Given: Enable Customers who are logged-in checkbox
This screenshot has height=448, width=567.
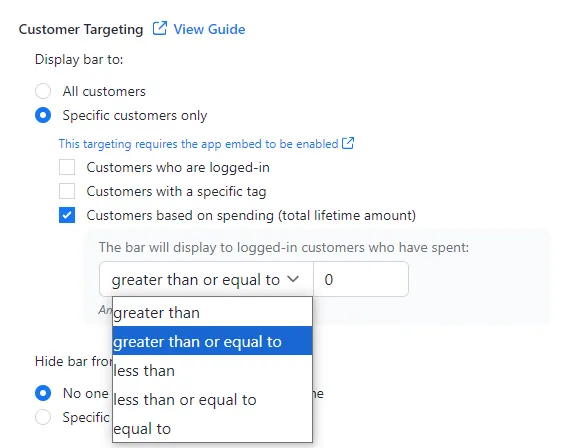Looking at the screenshot, I should (67, 167).
